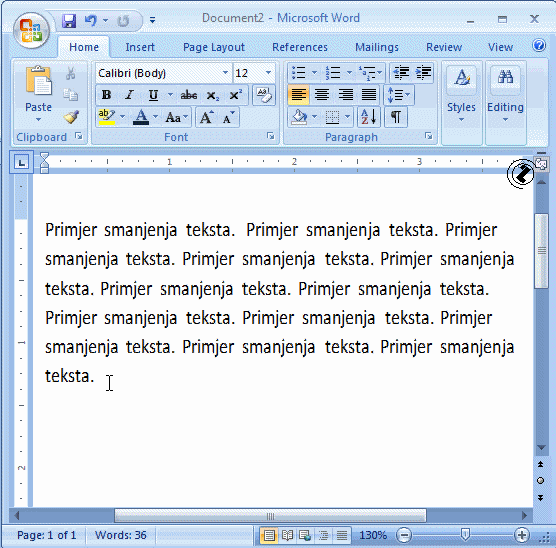This screenshot has width=556, height=548.
Task: Switch to Web Layout view
Action: click(305, 535)
